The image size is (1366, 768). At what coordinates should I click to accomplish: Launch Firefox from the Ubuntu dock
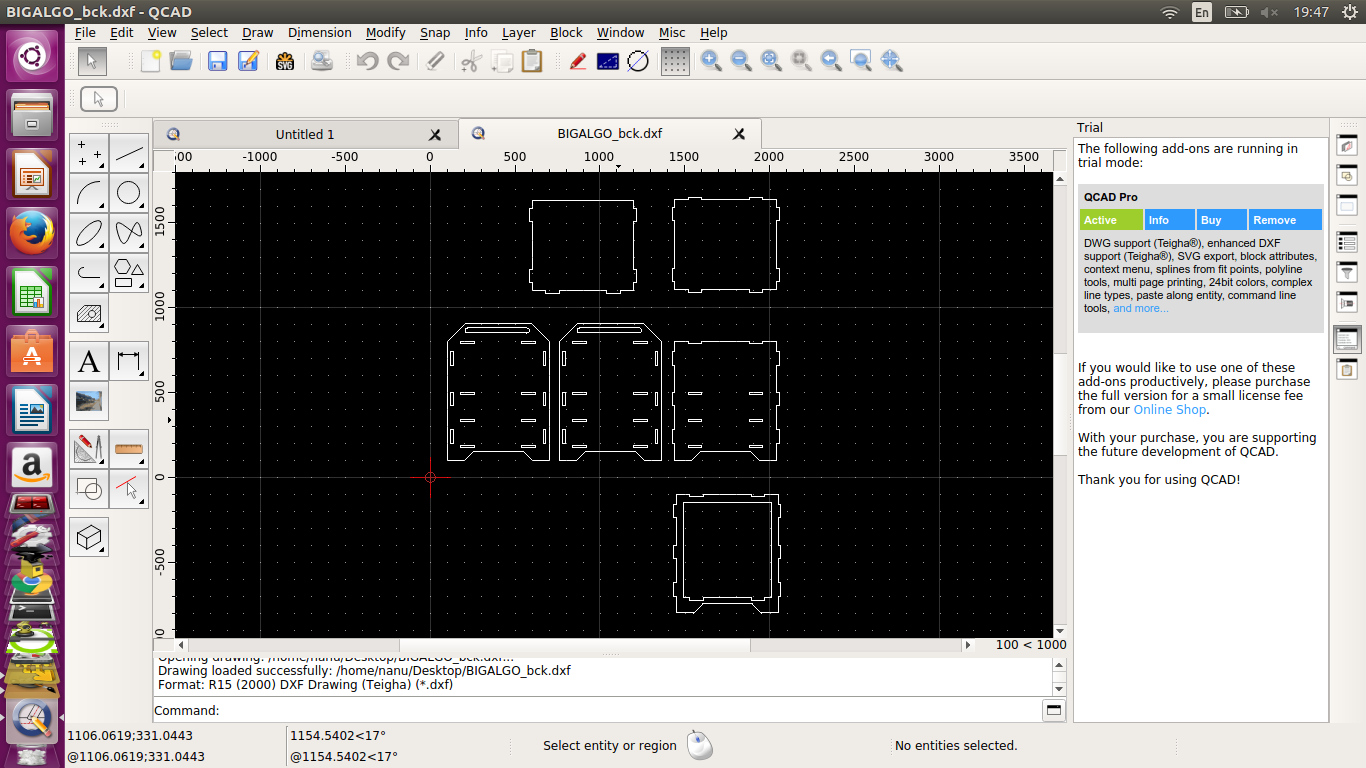(32, 234)
